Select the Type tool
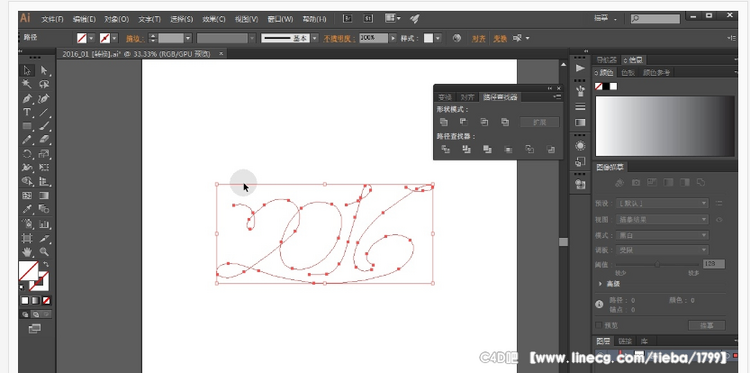This screenshot has height=373, width=750. 27,113
